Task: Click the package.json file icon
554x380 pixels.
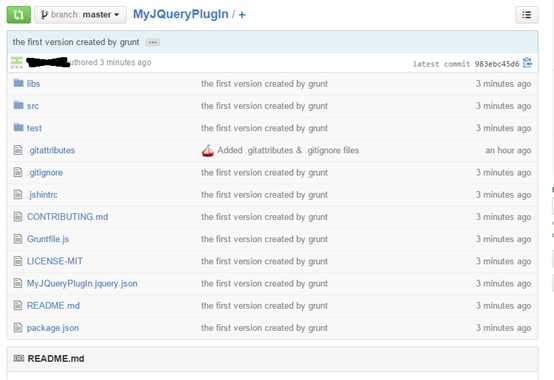Action: [18, 328]
